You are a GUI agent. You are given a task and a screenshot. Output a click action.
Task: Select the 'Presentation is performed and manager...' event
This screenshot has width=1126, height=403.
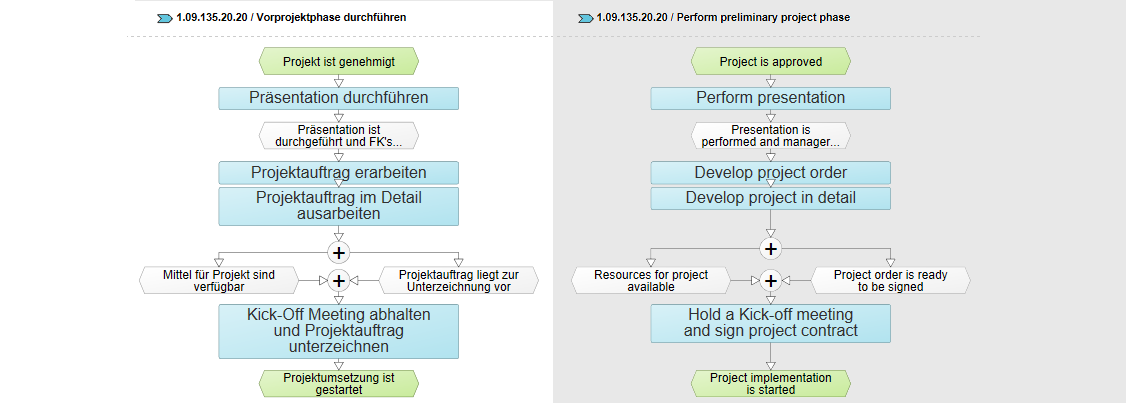click(x=771, y=136)
